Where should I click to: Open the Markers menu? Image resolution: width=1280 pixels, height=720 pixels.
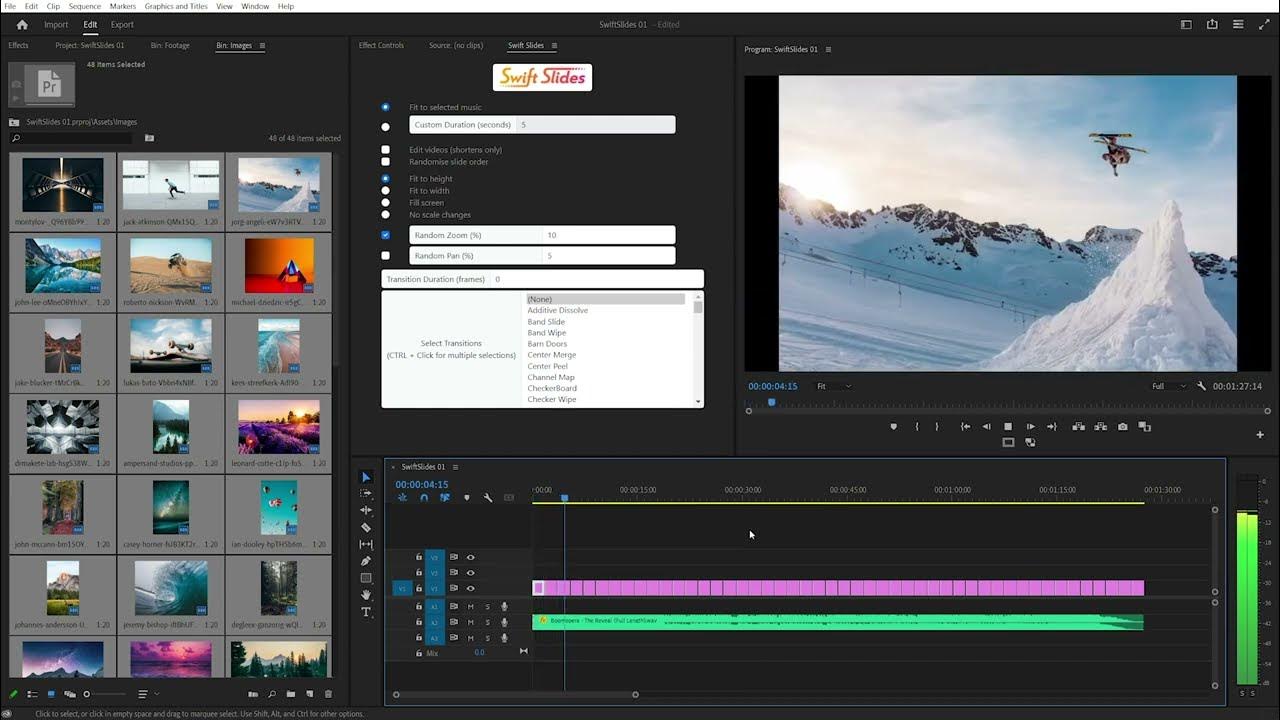coord(122,6)
